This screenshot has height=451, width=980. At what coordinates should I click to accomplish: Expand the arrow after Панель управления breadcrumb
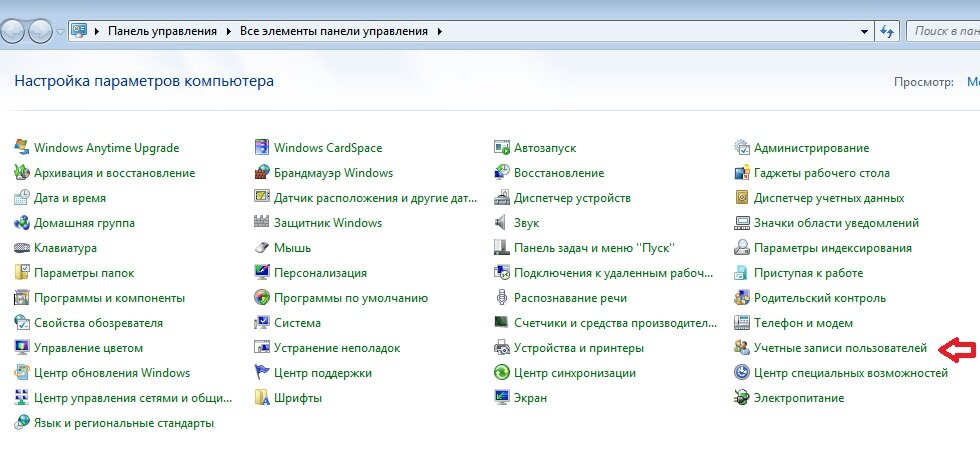click(228, 31)
